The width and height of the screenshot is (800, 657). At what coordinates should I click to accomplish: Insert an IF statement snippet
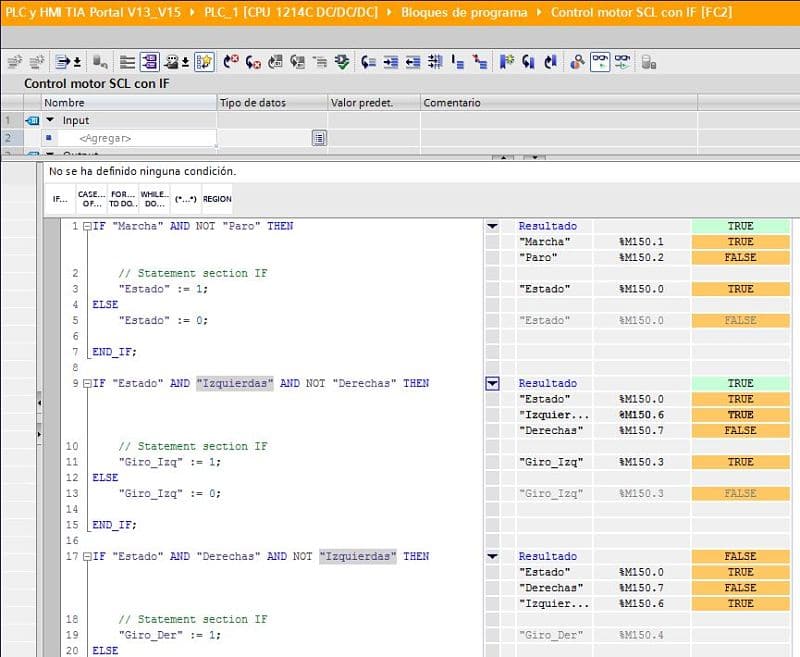click(61, 198)
